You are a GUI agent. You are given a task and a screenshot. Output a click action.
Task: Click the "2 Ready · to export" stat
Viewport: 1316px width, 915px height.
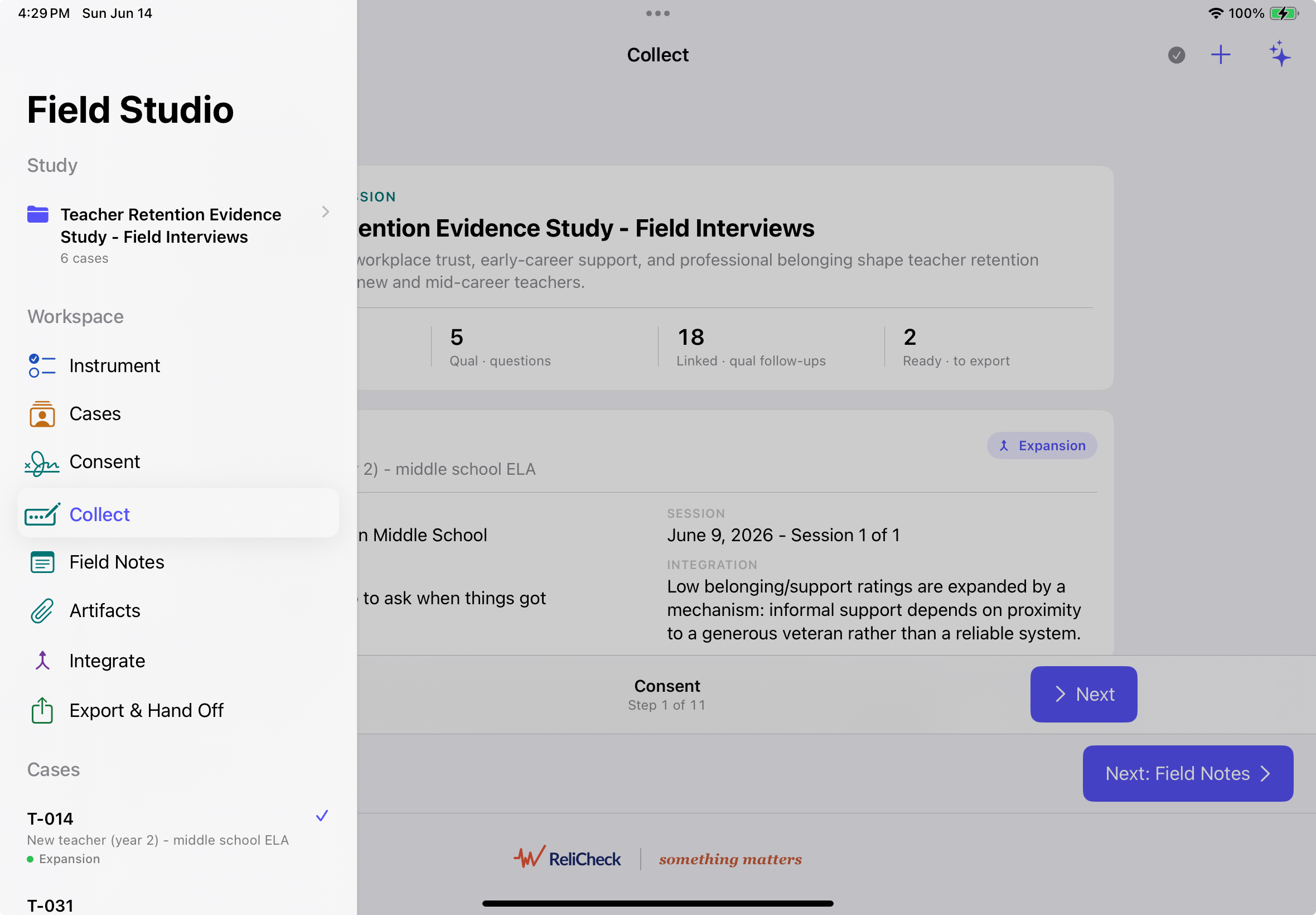pos(956,347)
